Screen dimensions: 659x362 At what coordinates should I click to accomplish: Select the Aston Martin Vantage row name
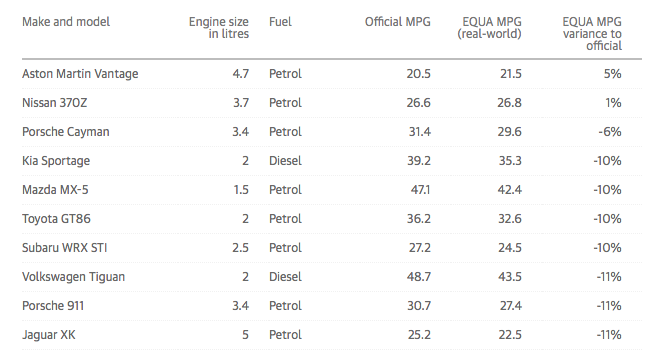pyautogui.click(x=80, y=74)
